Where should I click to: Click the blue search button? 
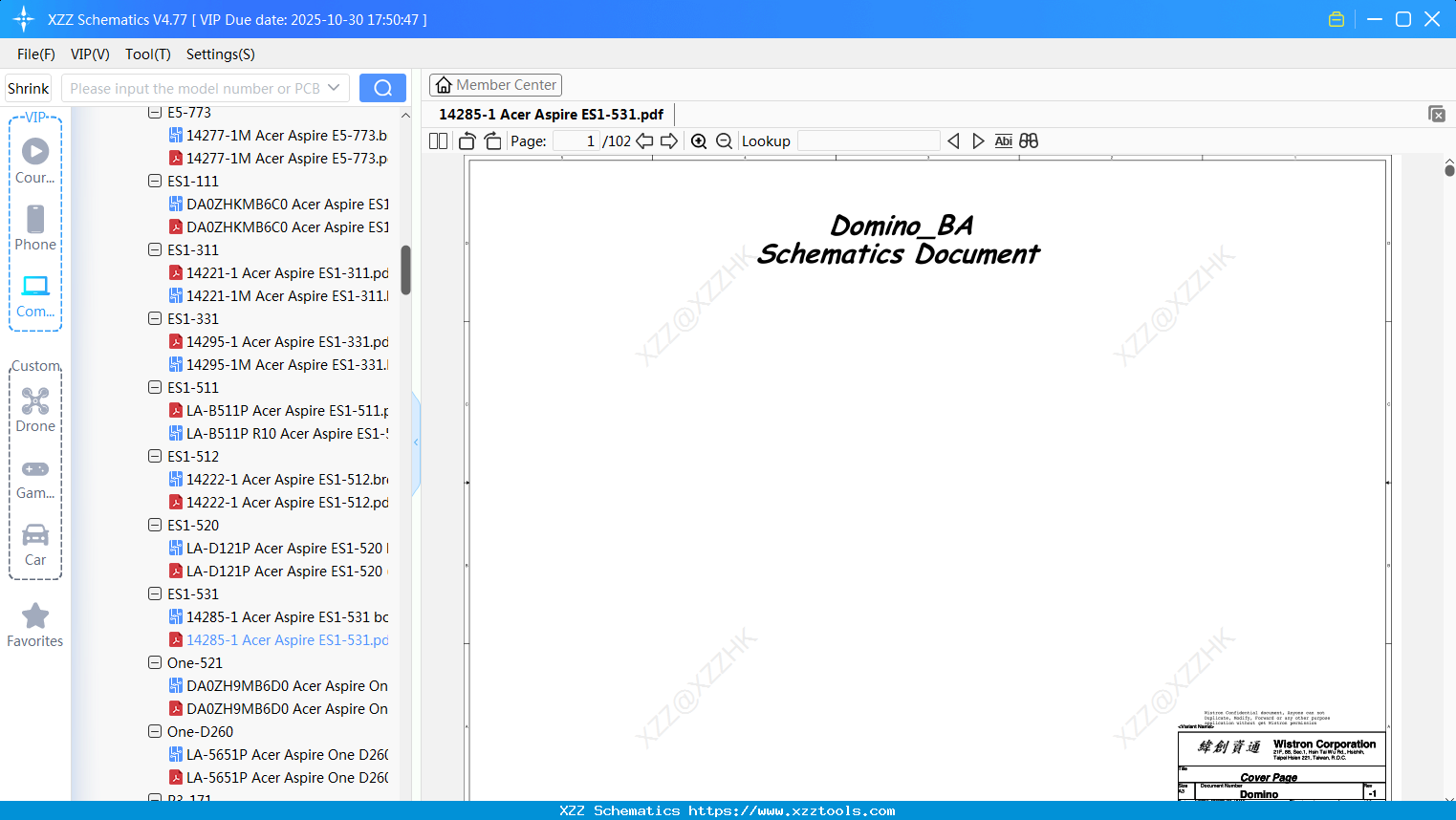click(x=382, y=88)
